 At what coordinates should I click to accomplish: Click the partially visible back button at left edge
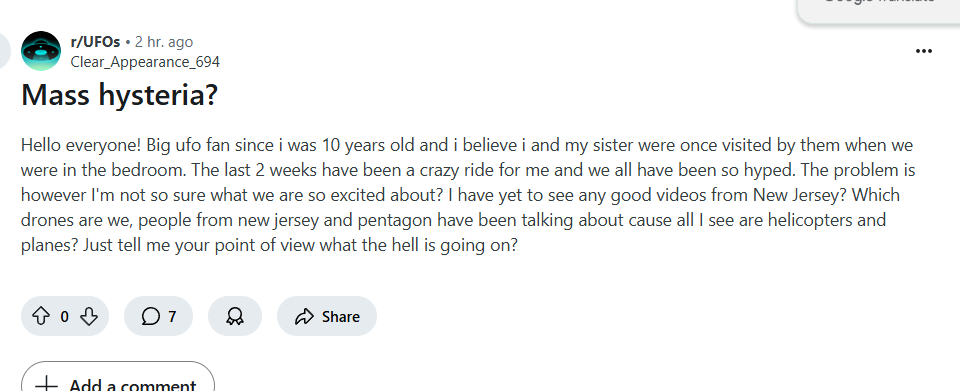click(x=5, y=51)
